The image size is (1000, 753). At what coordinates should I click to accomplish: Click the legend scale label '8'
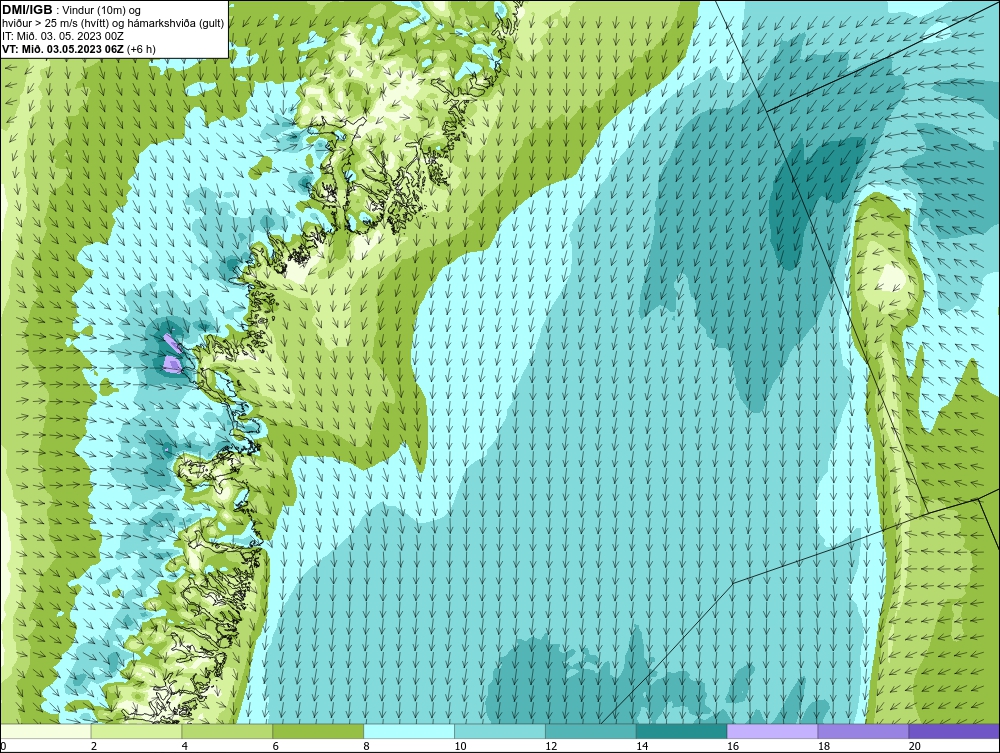[x=366, y=746]
